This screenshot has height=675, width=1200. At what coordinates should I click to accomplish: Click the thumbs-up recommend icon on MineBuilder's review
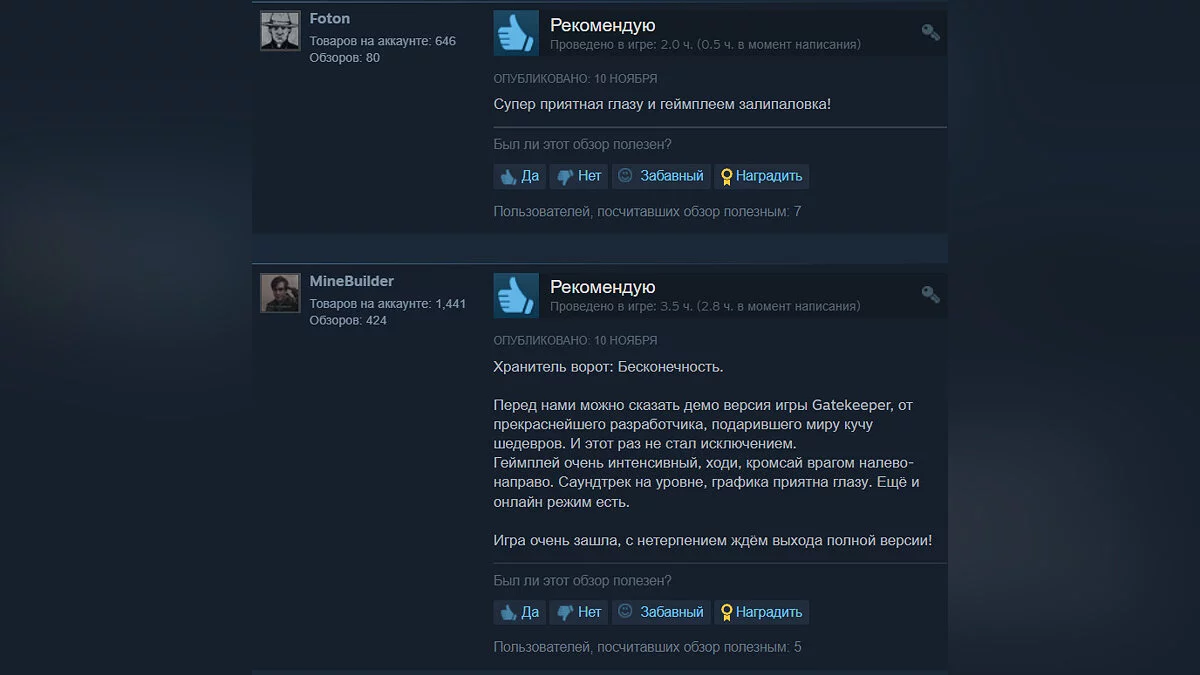coord(516,296)
